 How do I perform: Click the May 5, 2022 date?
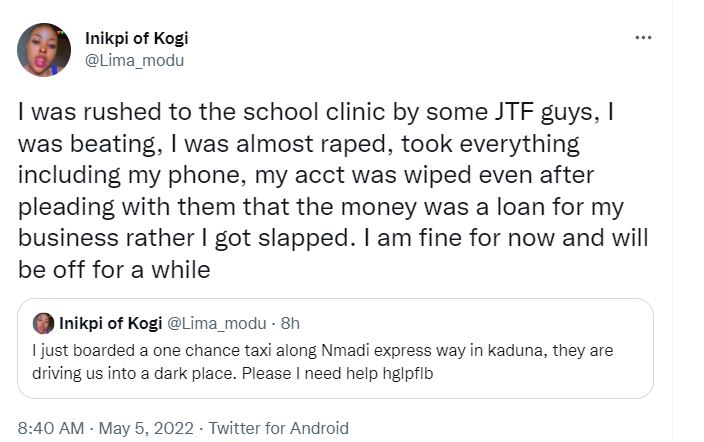coord(149,428)
